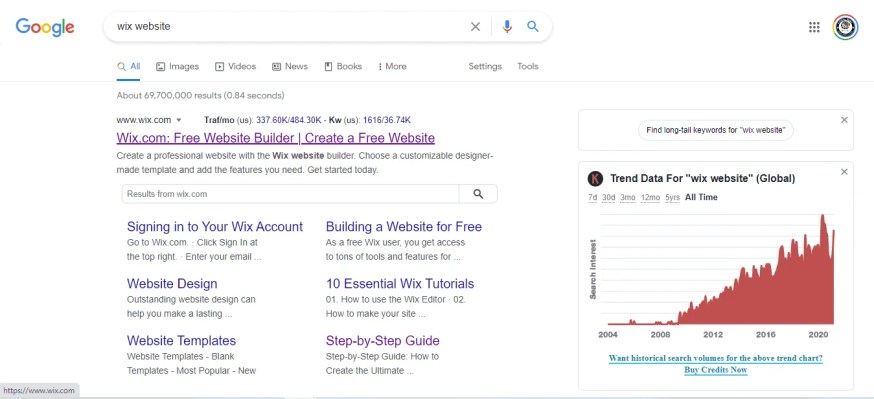Open the Wix.com Free Website Builder result

point(275,138)
